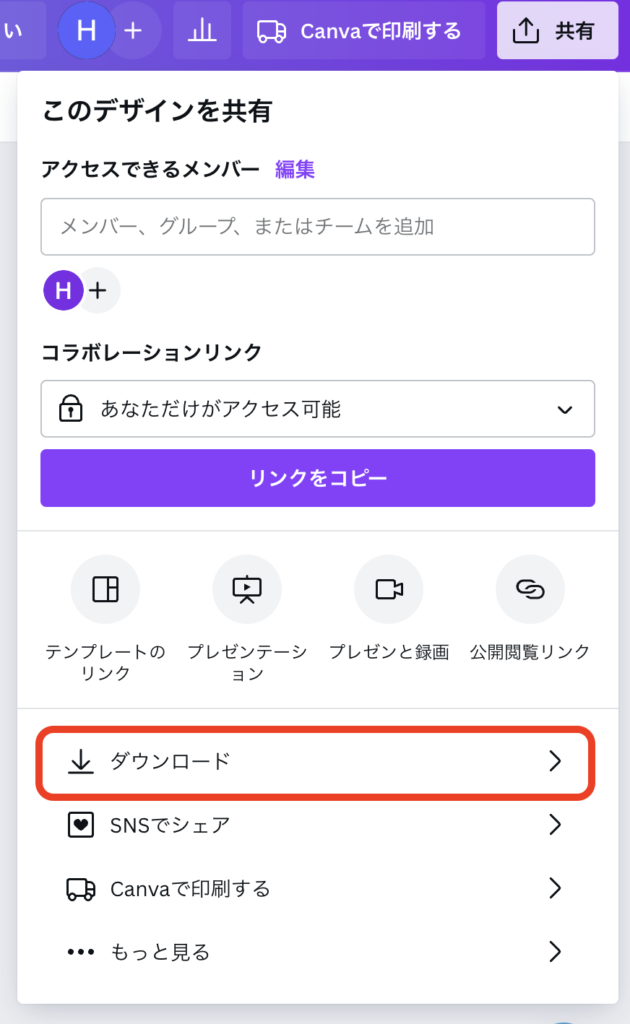
Task: Click the plus icon beside top avatar
Action: [133, 31]
